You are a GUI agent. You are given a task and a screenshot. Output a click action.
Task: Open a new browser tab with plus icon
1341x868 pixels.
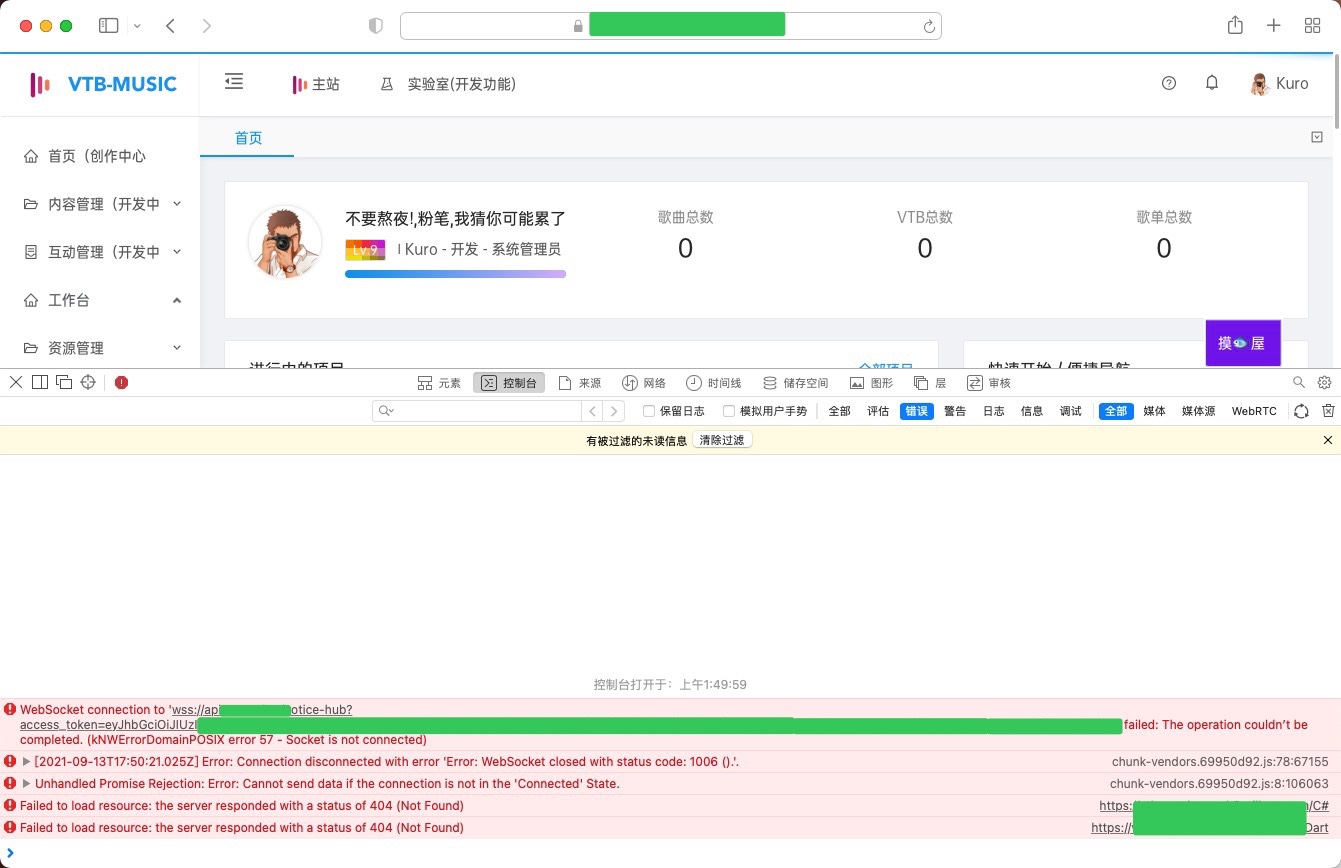[1274, 26]
